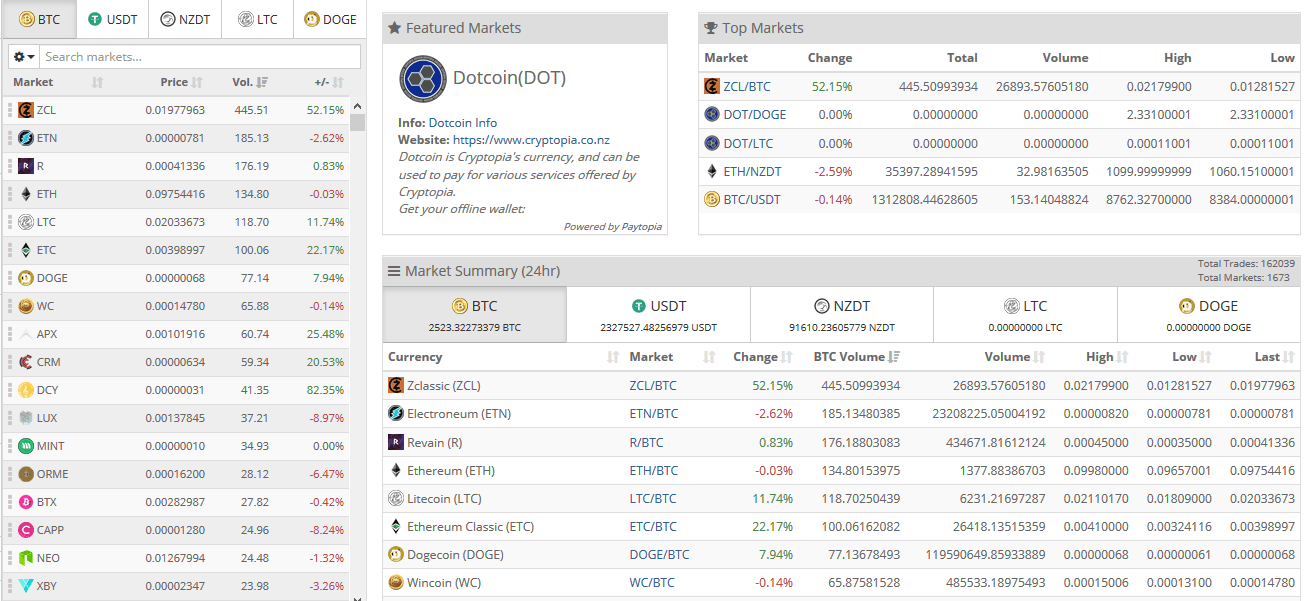
Task: Select the USDT tab in Market Summary
Action: (658, 315)
